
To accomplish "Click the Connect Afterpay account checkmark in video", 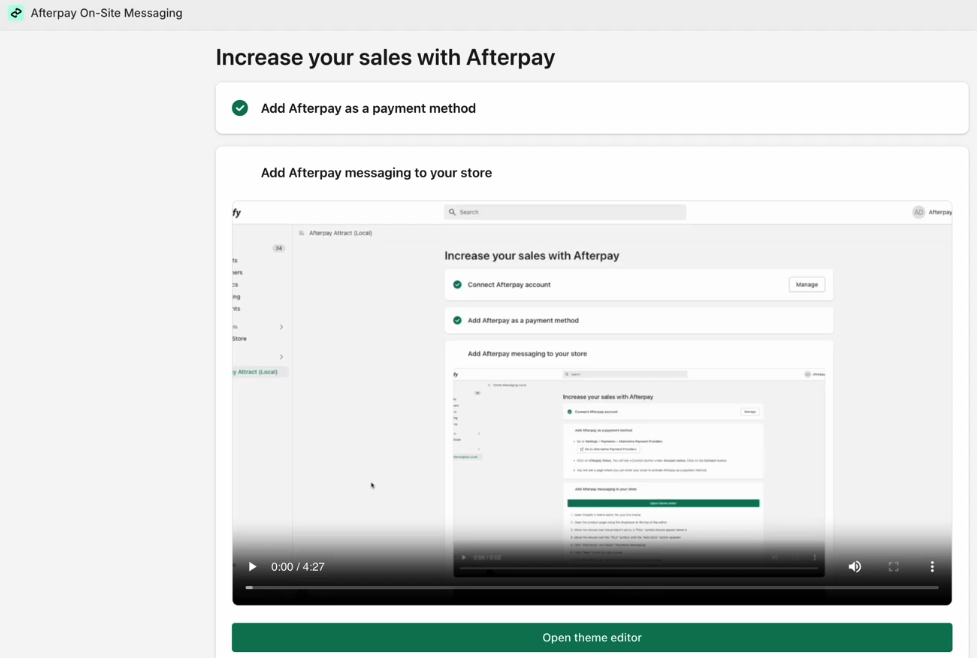I will click(x=457, y=285).
